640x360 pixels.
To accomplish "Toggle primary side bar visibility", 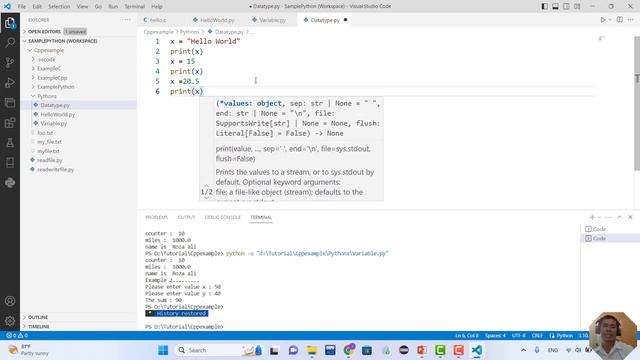I will [544, 6].
